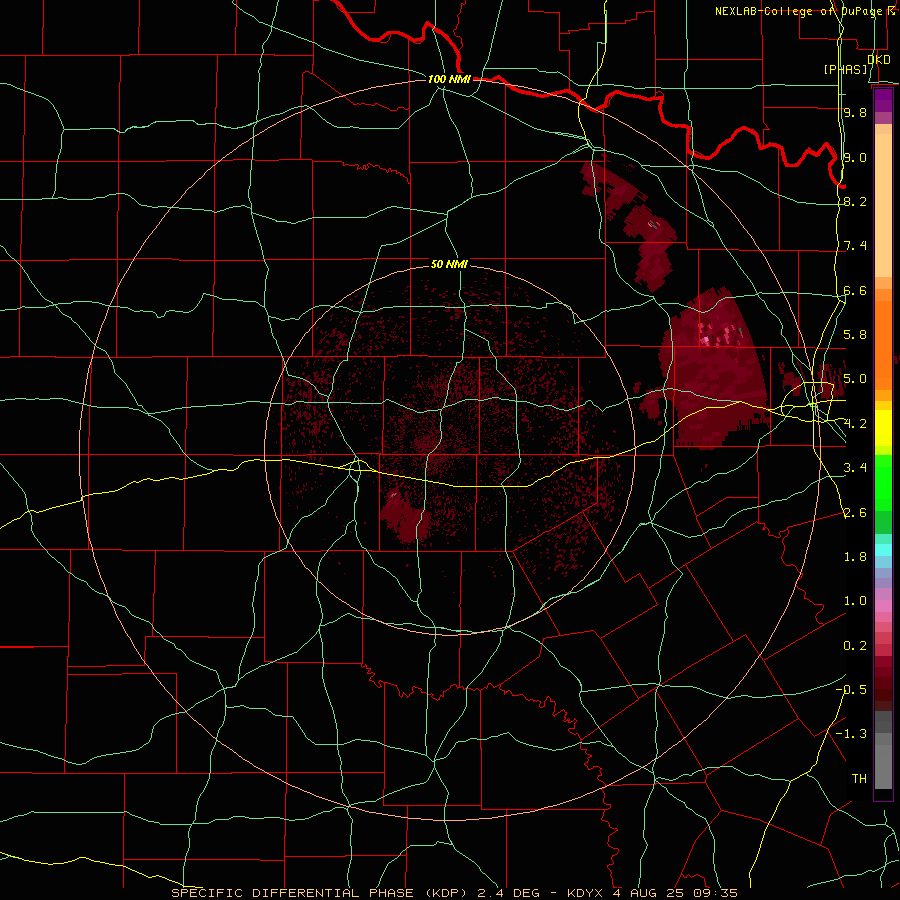Select the 9.0 value on the color scale

pyautogui.click(x=855, y=157)
